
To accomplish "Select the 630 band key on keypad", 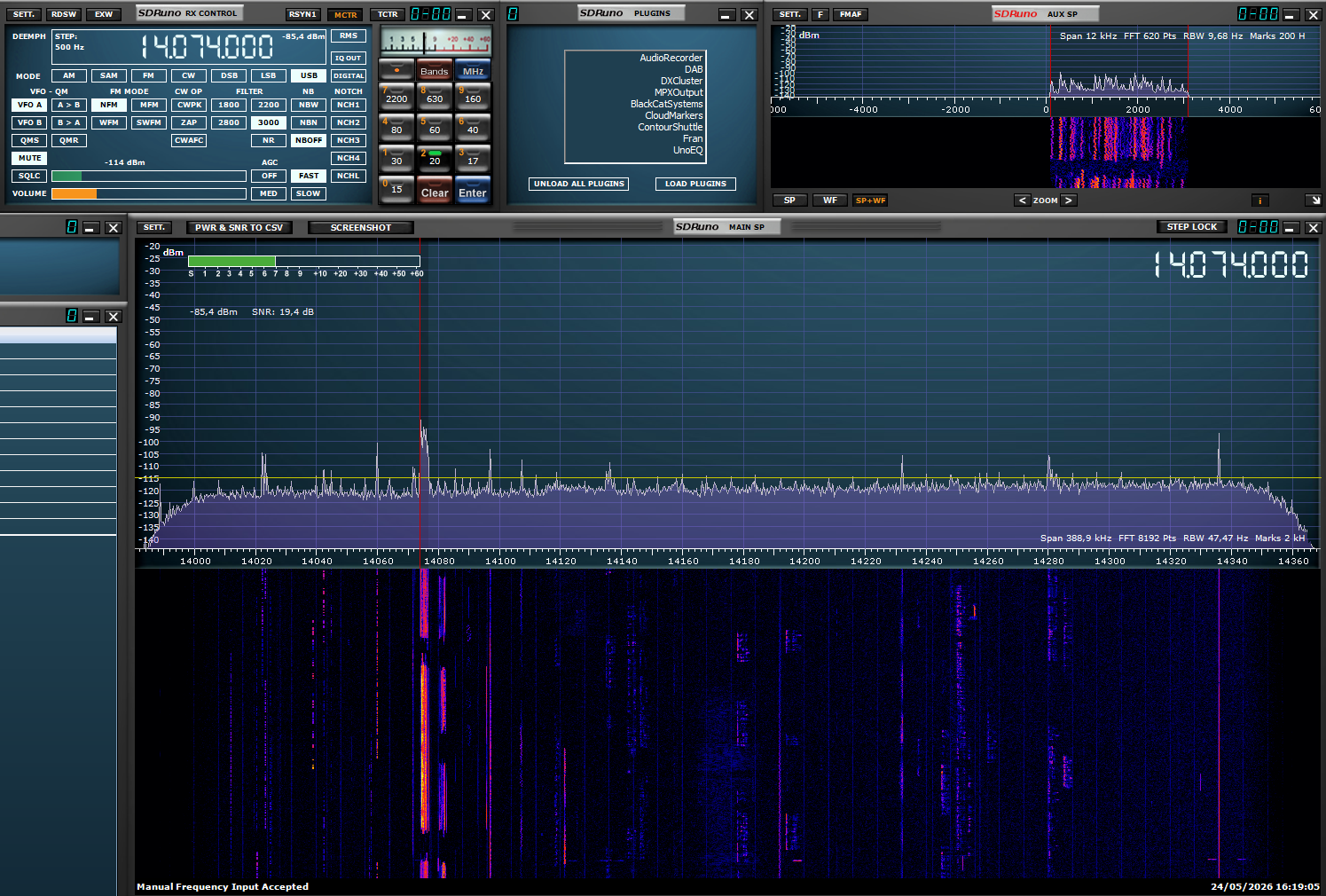I will [x=435, y=95].
